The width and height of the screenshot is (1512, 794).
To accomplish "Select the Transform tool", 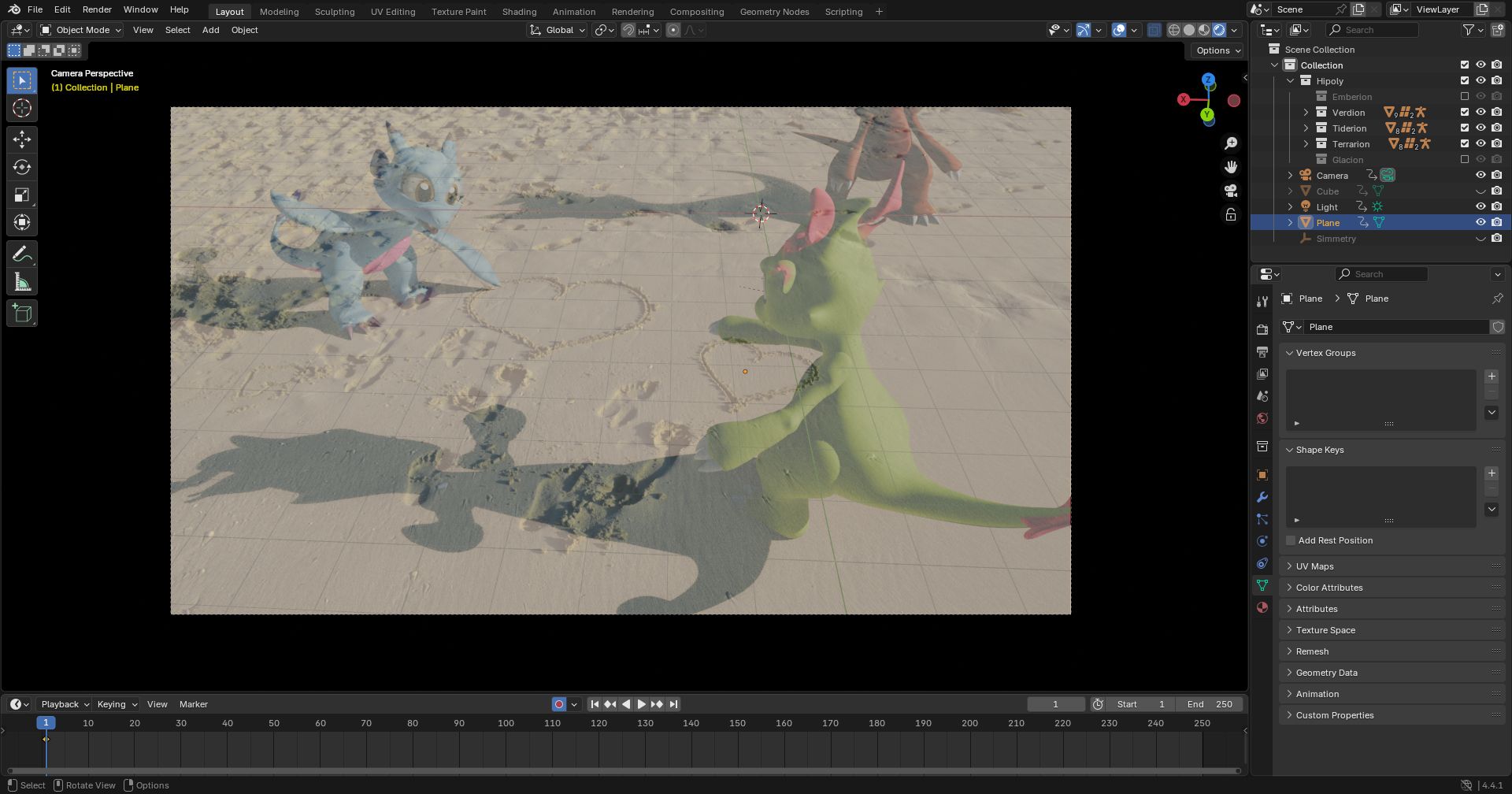I will (22, 222).
